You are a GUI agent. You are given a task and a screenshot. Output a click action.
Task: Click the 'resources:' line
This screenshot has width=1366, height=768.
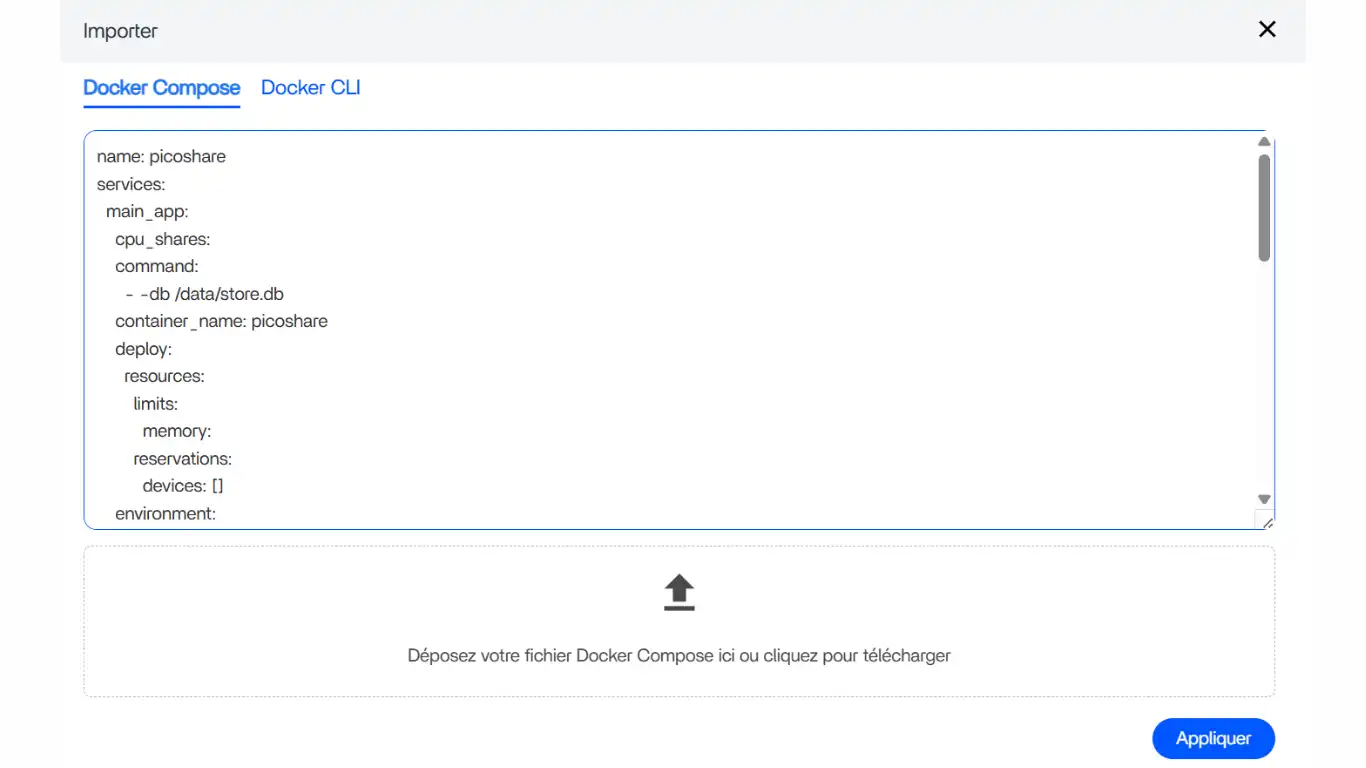164,376
